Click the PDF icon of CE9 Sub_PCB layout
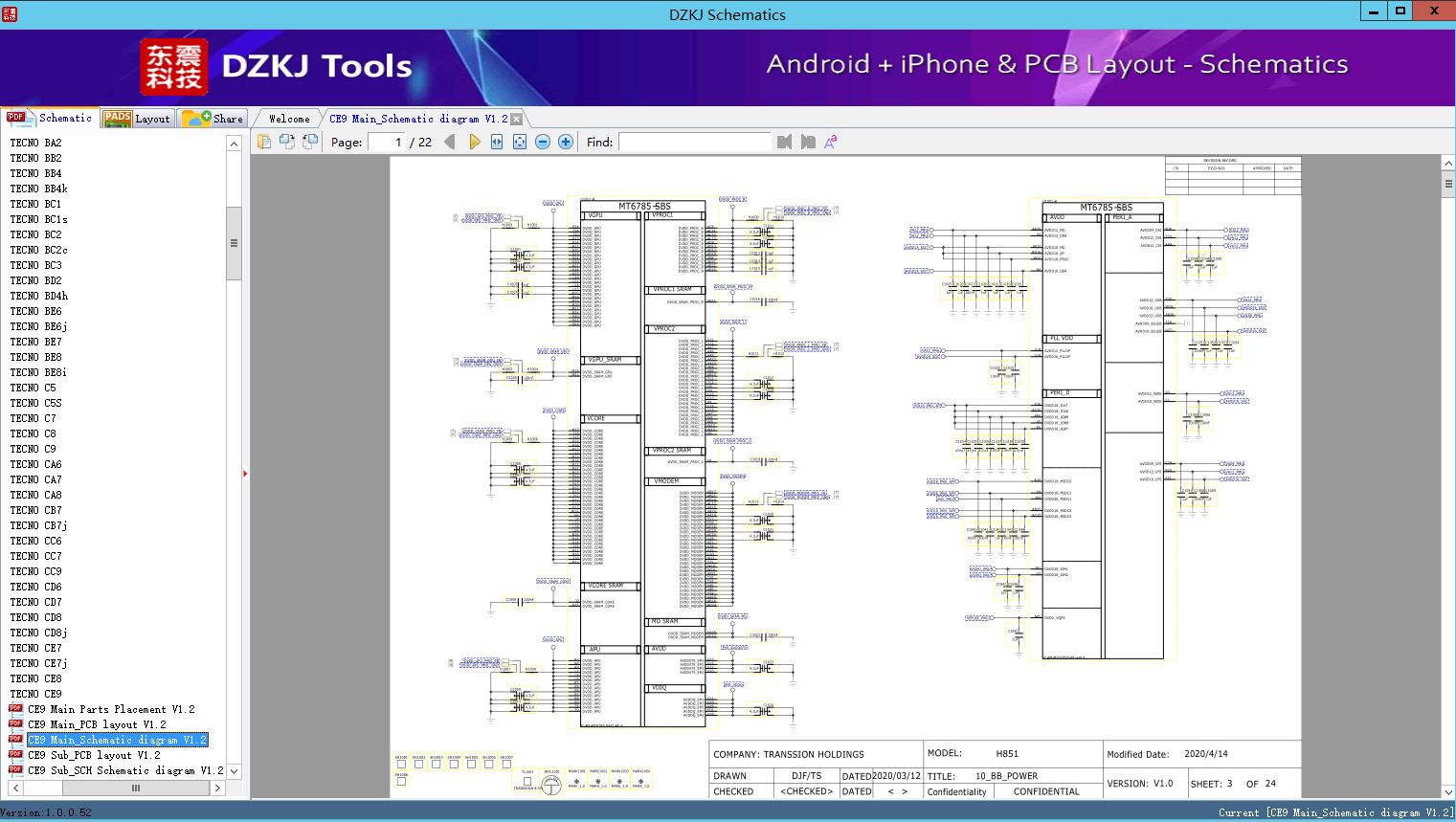 (x=15, y=755)
